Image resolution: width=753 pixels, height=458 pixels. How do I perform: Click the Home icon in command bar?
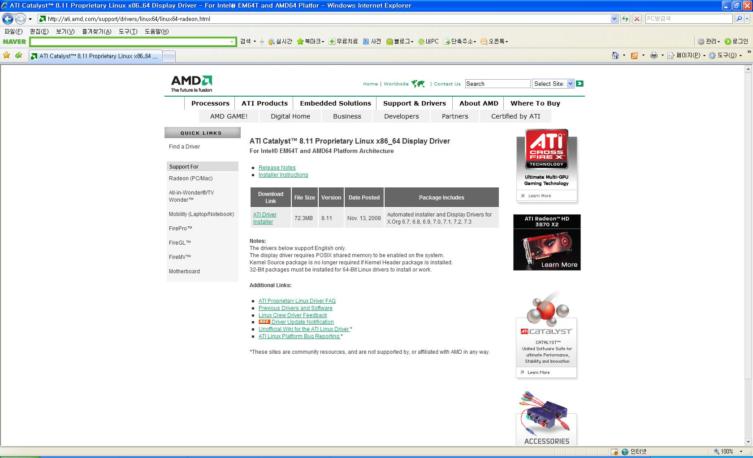(x=615, y=56)
